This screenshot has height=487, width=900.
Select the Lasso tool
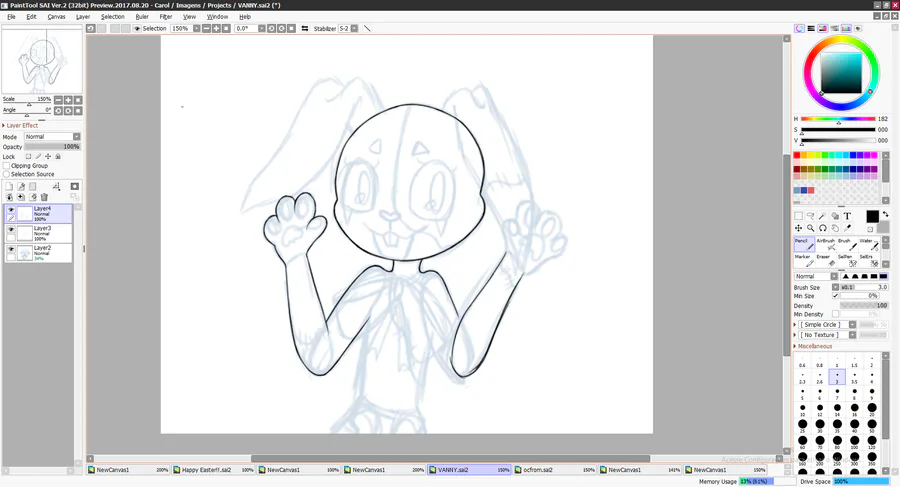pos(810,216)
